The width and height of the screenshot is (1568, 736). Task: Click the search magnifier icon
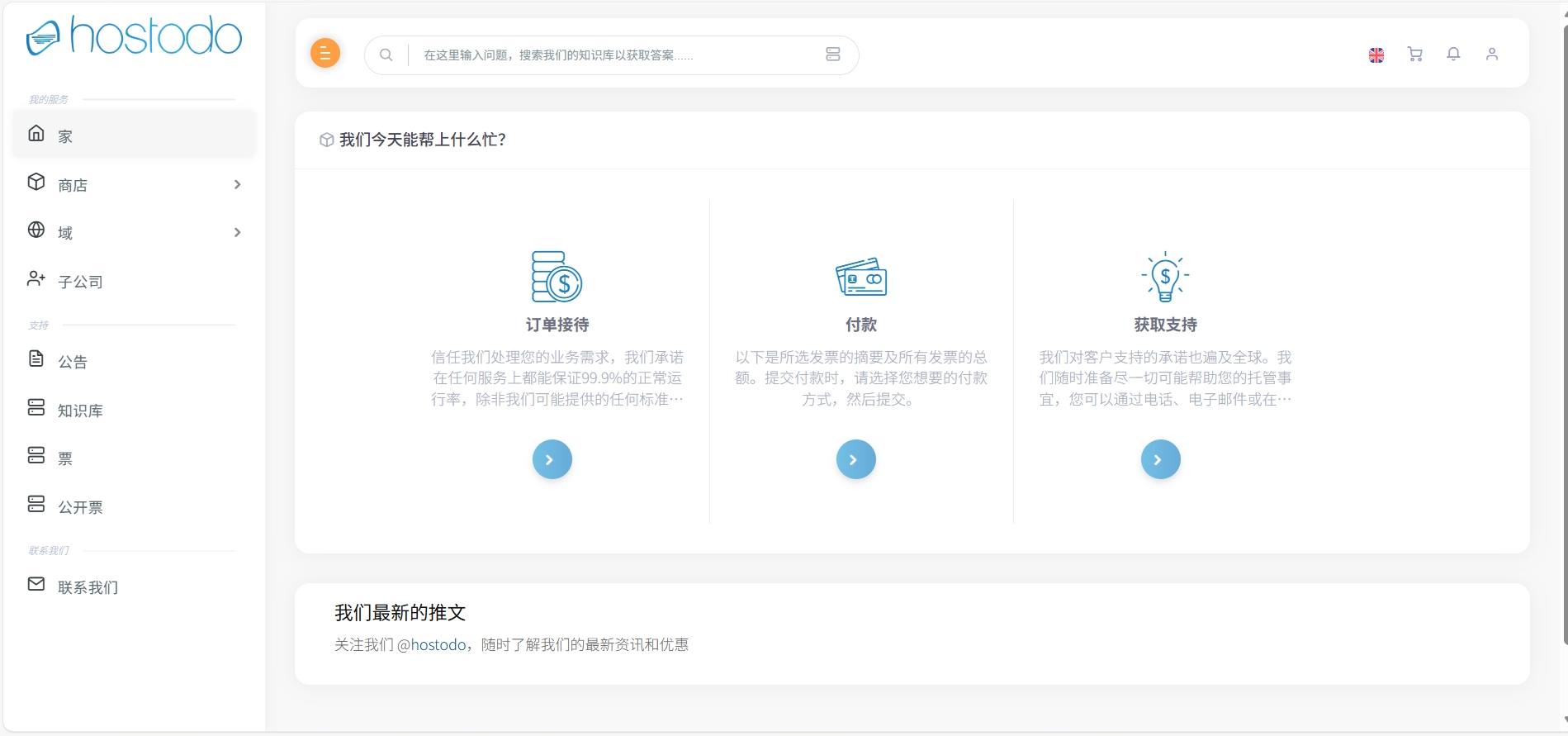386,55
